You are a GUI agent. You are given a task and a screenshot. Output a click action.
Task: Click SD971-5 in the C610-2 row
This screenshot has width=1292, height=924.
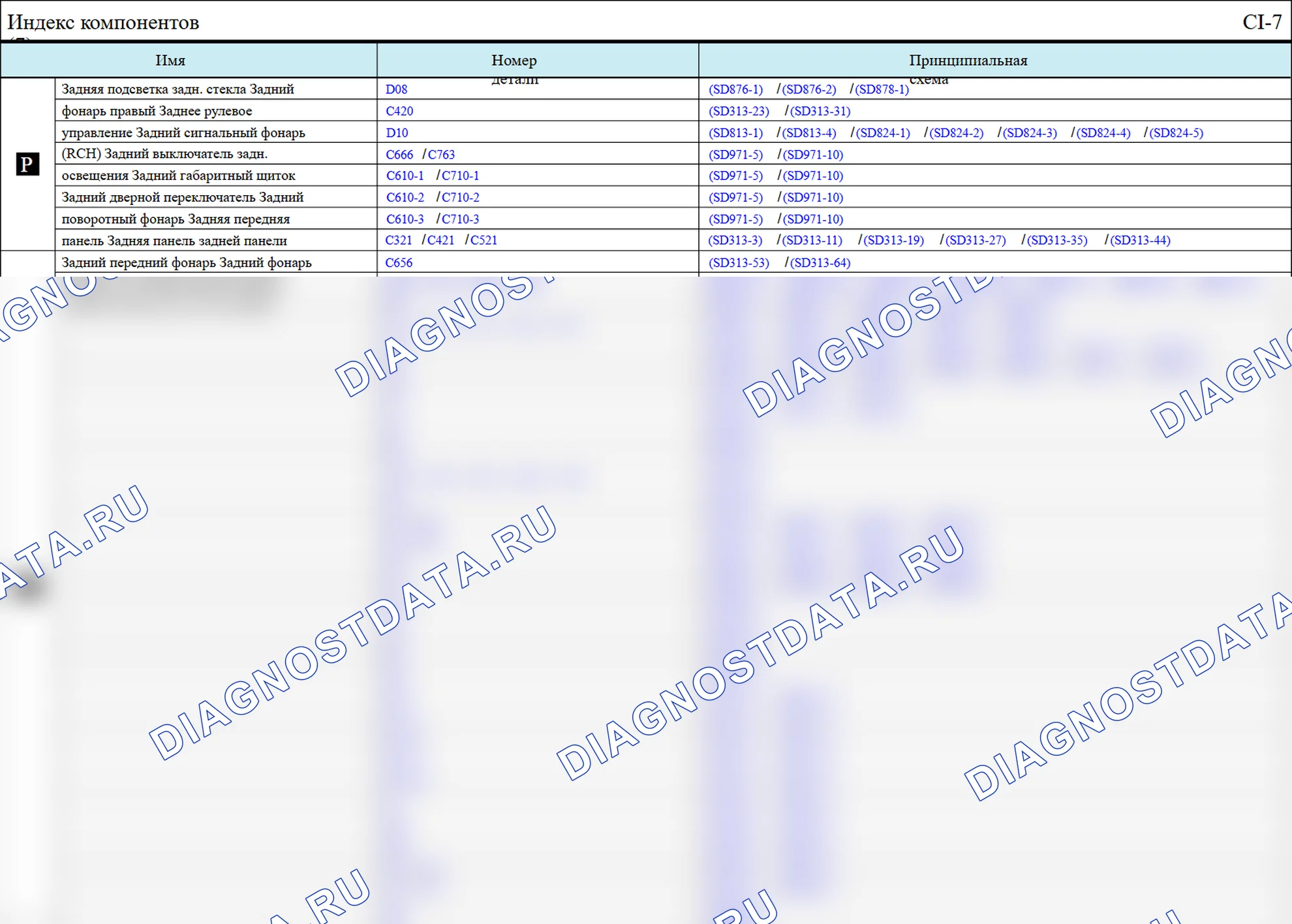pyautogui.click(x=735, y=197)
